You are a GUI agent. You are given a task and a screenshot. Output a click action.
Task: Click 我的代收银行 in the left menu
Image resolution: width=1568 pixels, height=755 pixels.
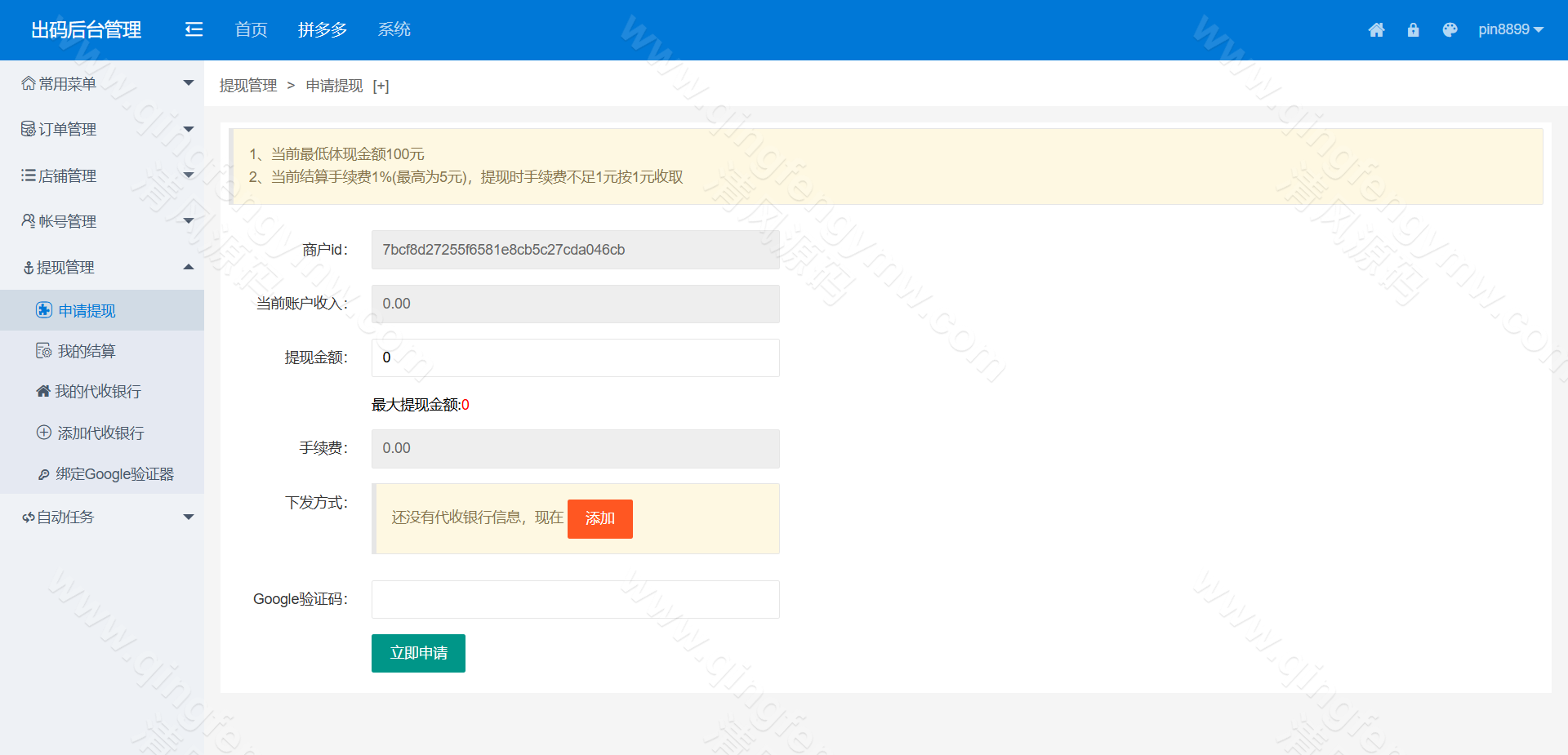[x=96, y=391]
